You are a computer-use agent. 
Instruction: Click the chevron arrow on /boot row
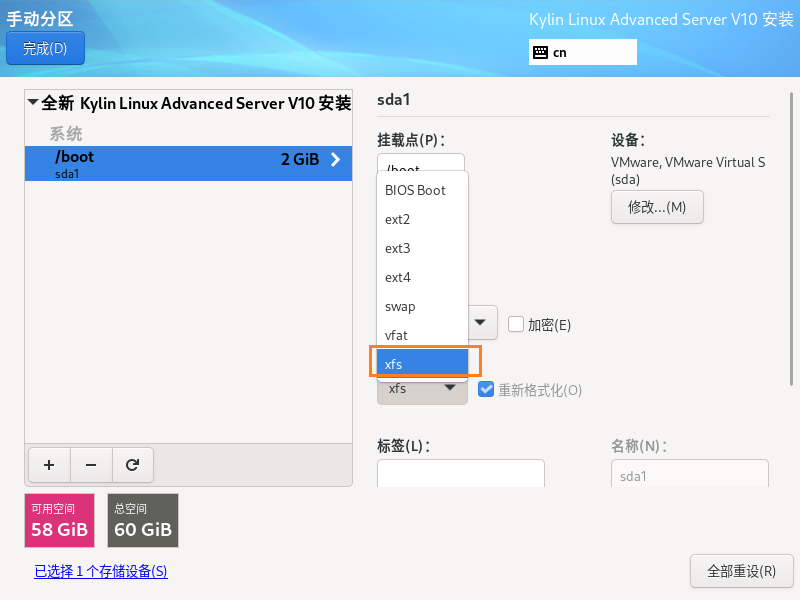[x=335, y=160]
